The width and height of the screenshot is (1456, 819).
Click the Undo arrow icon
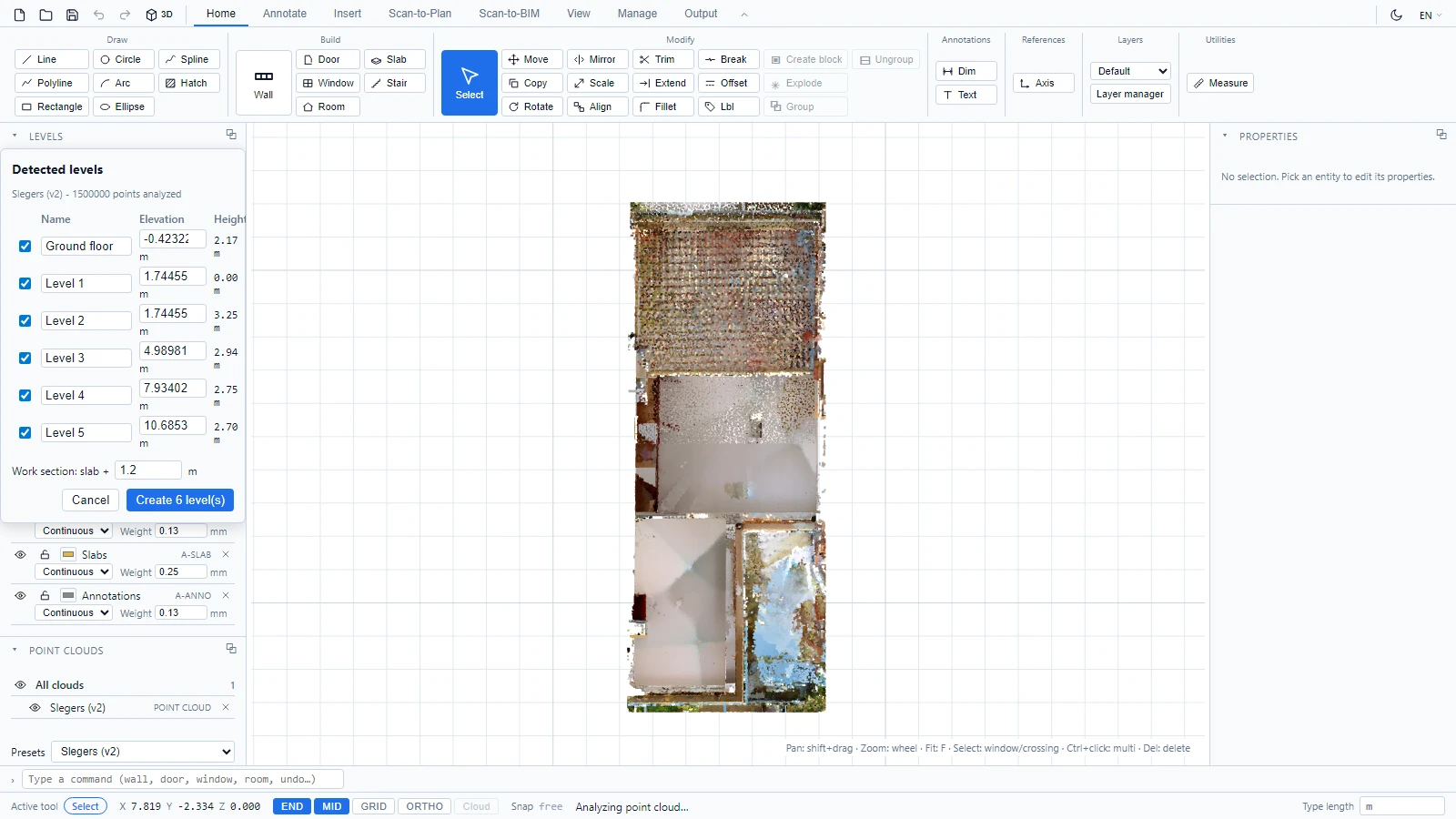(98, 15)
